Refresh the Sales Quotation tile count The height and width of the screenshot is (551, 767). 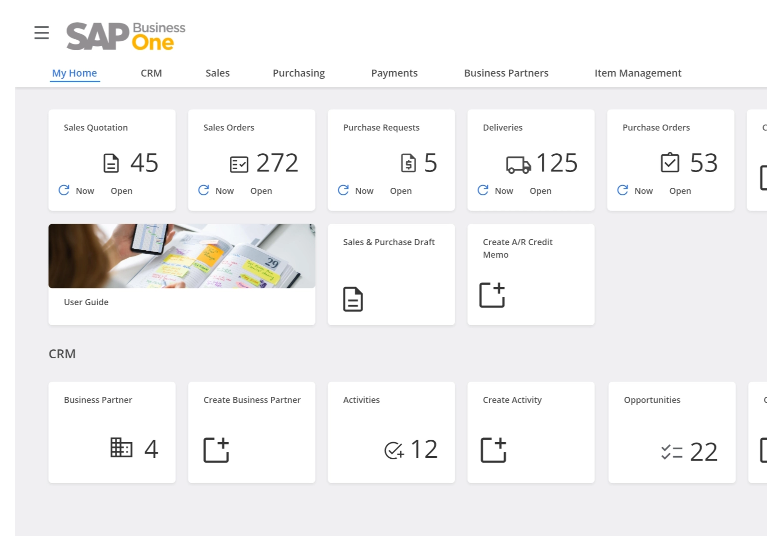pos(64,190)
